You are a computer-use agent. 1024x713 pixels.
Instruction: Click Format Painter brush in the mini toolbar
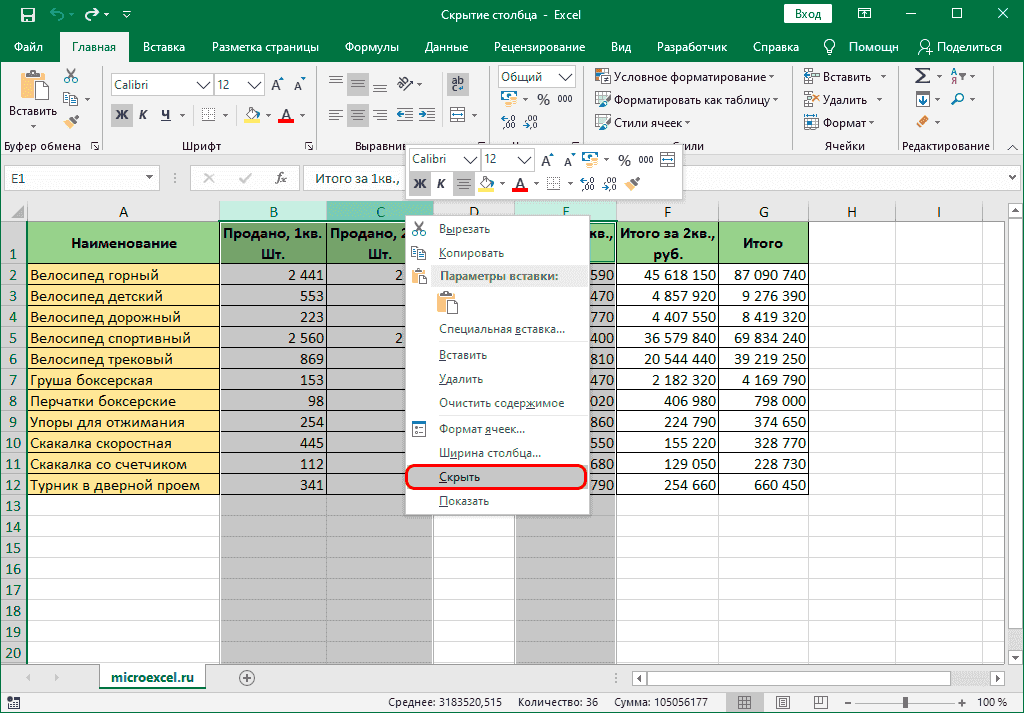coord(632,184)
